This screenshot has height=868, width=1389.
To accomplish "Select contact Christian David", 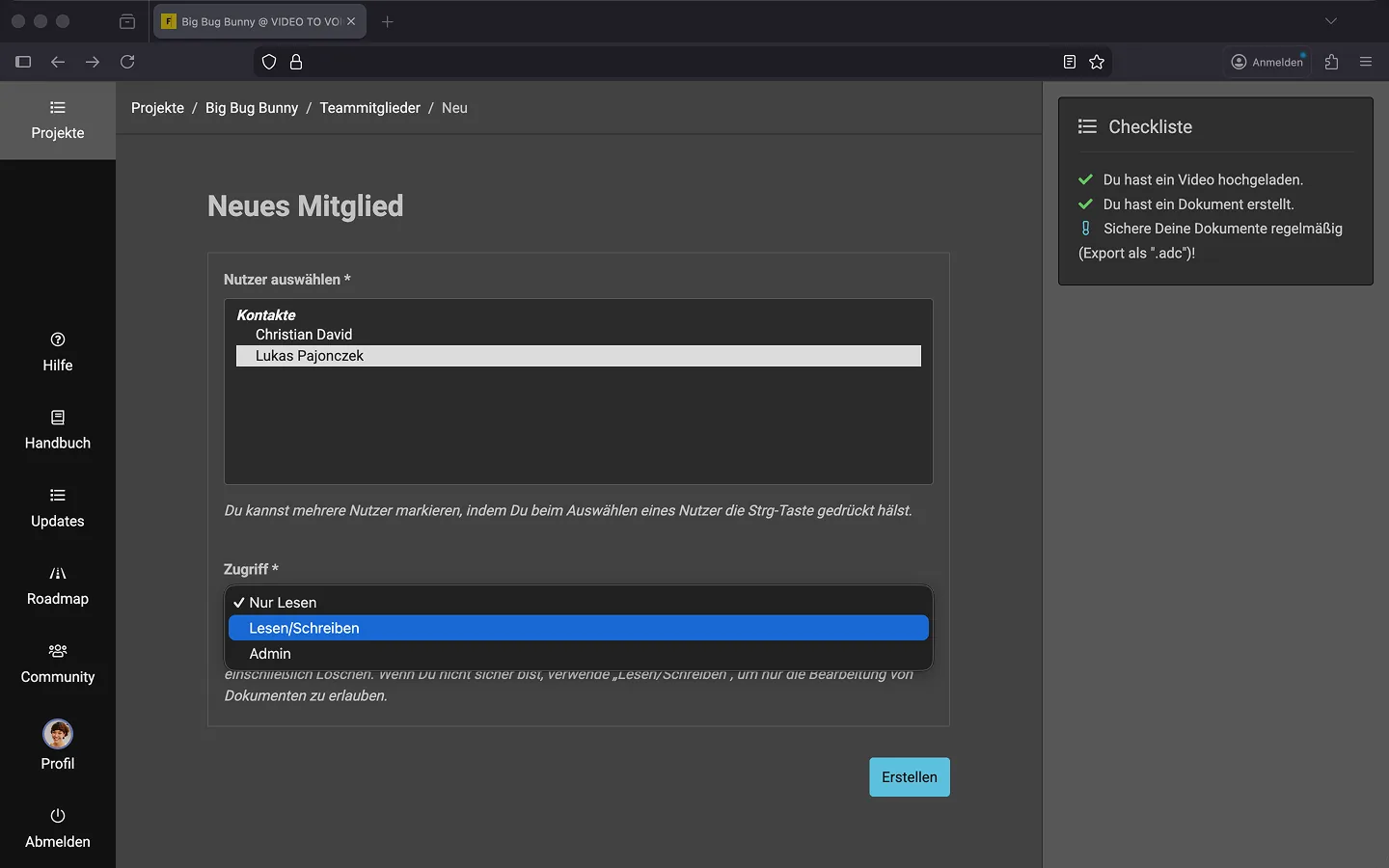I will (304, 335).
